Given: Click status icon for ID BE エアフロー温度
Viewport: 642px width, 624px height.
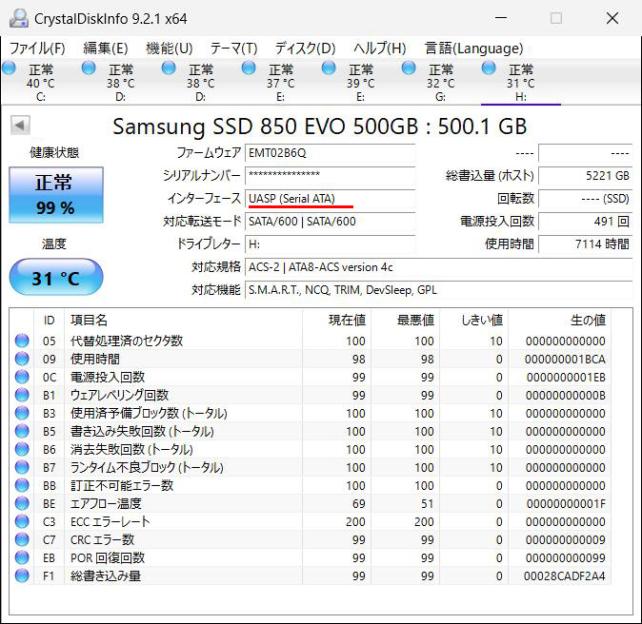Looking at the screenshot, I should (x=22, y=503).
